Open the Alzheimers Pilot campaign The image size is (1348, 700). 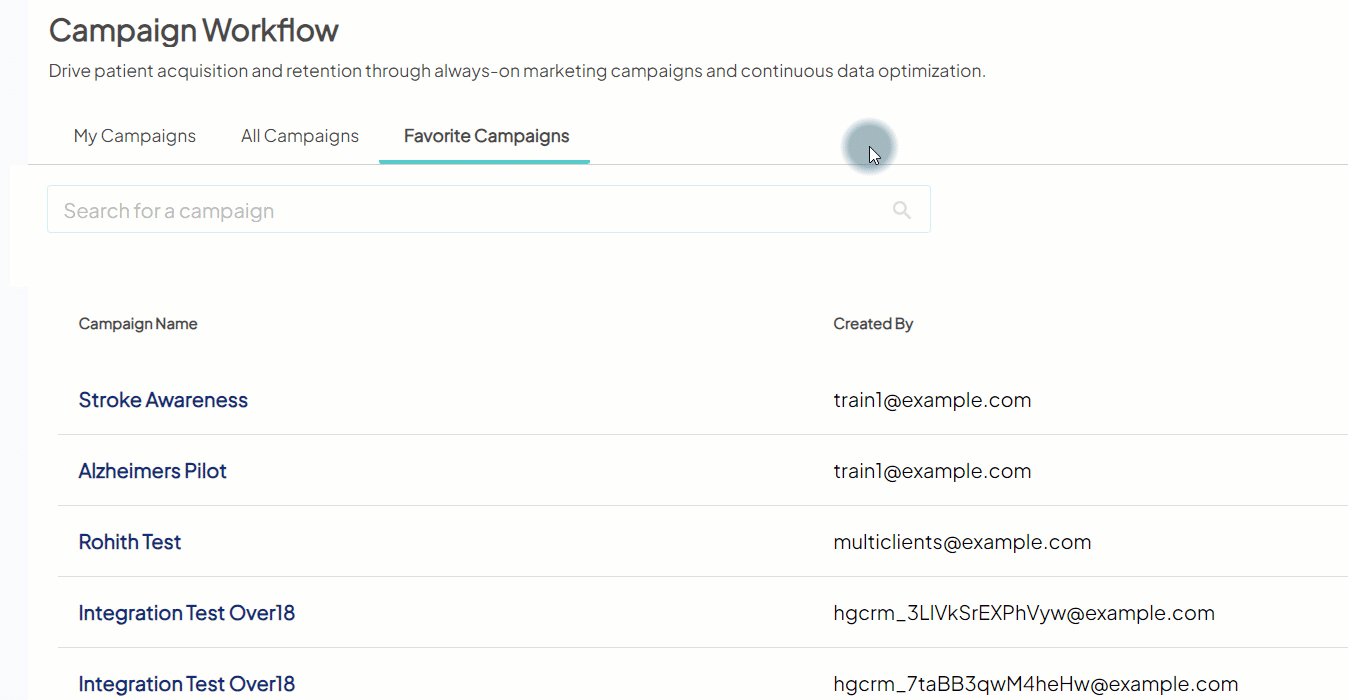(x=153, y=471)
